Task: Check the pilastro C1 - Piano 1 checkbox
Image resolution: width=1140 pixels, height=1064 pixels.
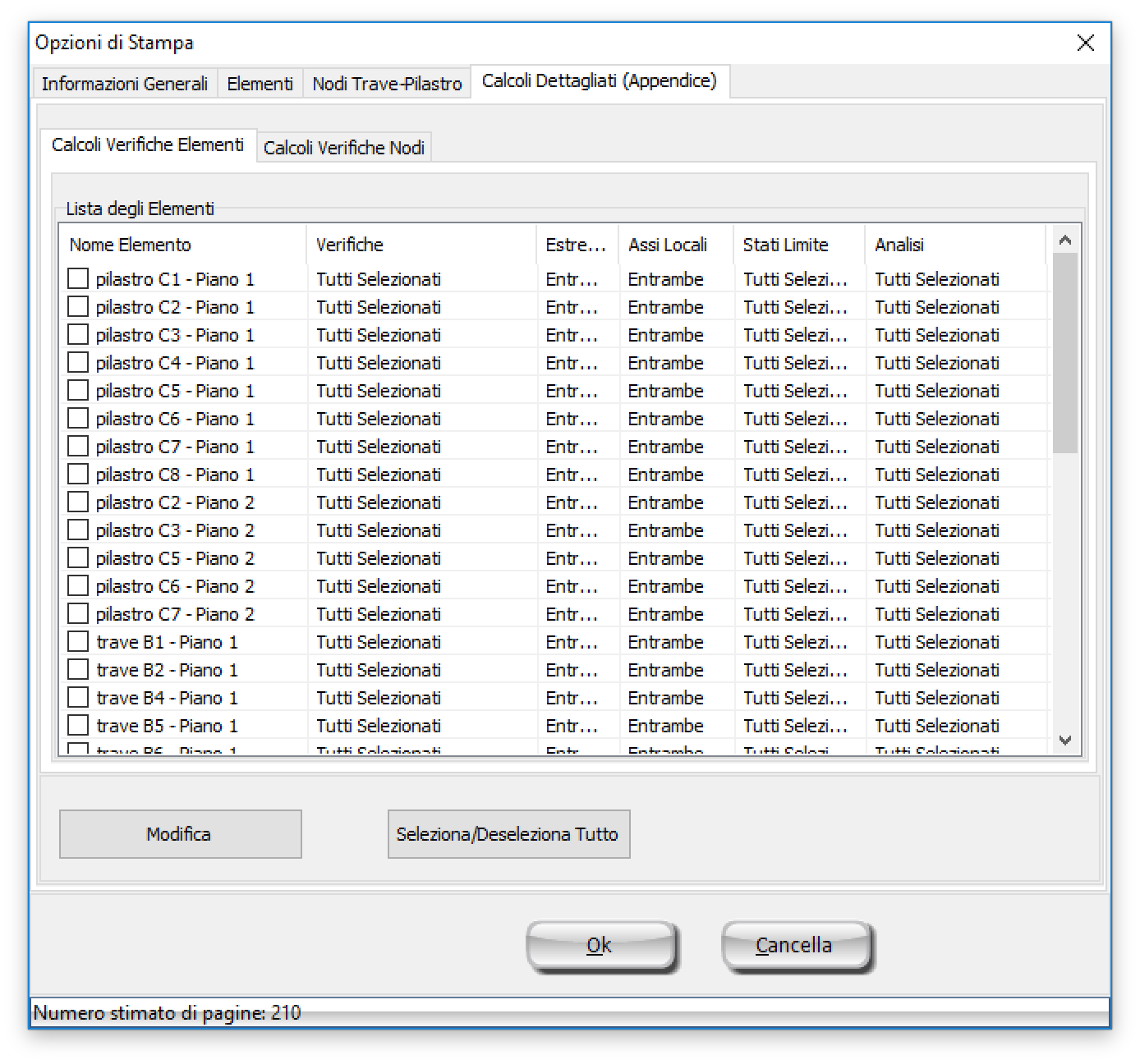Action: pos(78,279)
